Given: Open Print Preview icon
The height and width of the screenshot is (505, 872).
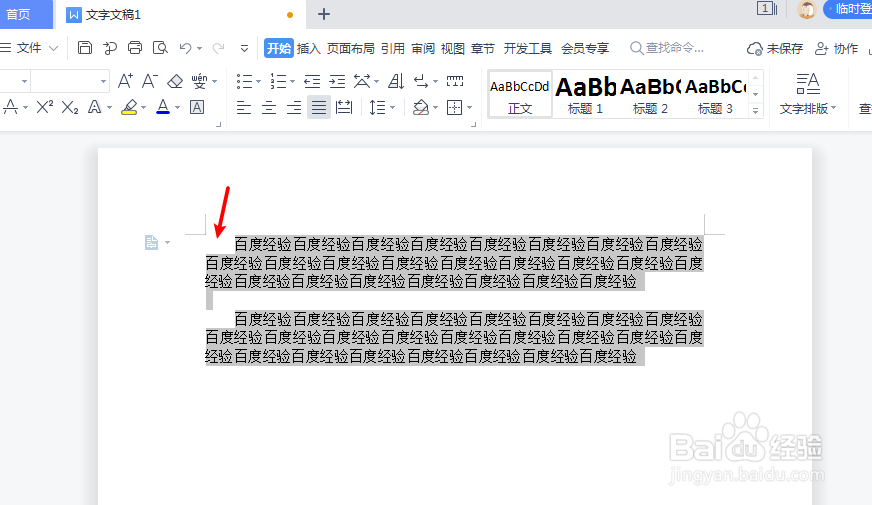Looking at the screenshot, I should 160,48.
